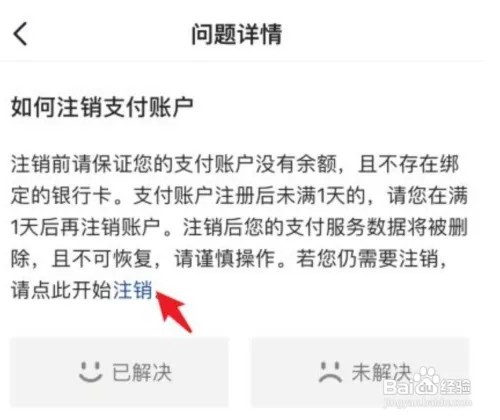The image size is (500, 420).
Task: Click the red arrow annotation
Action: point(174,311)
